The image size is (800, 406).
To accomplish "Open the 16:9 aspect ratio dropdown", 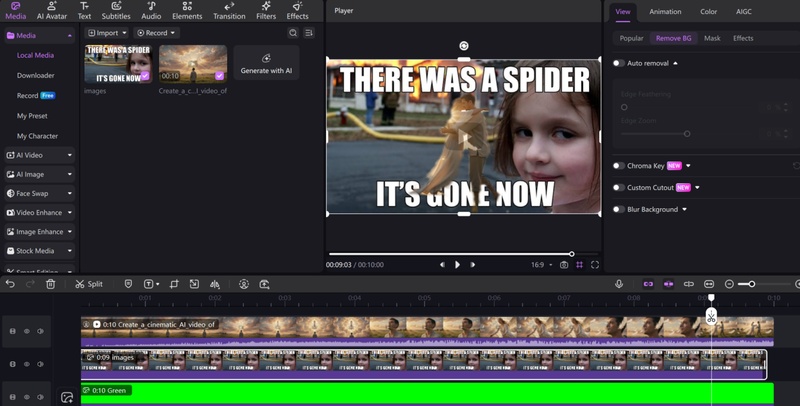I will pos(541,265).
